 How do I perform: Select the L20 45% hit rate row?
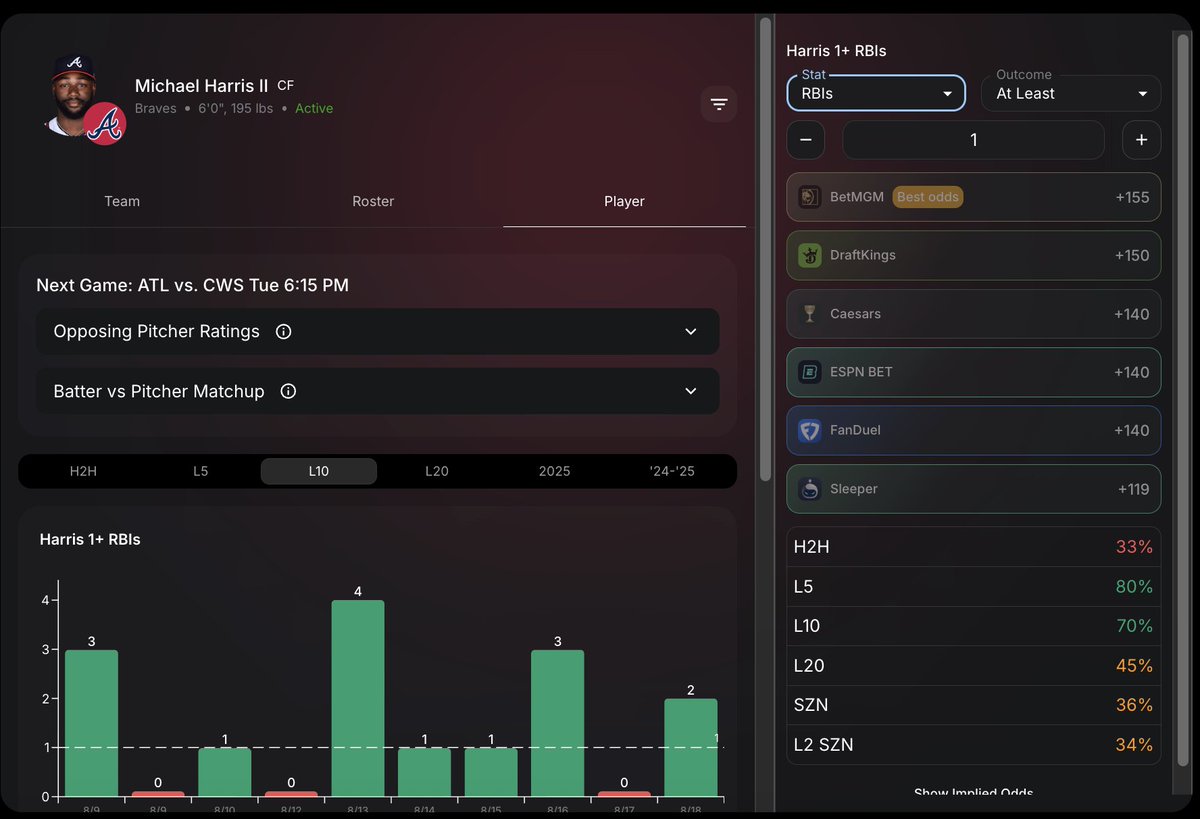pyautogui.click(x=974, y=665)
